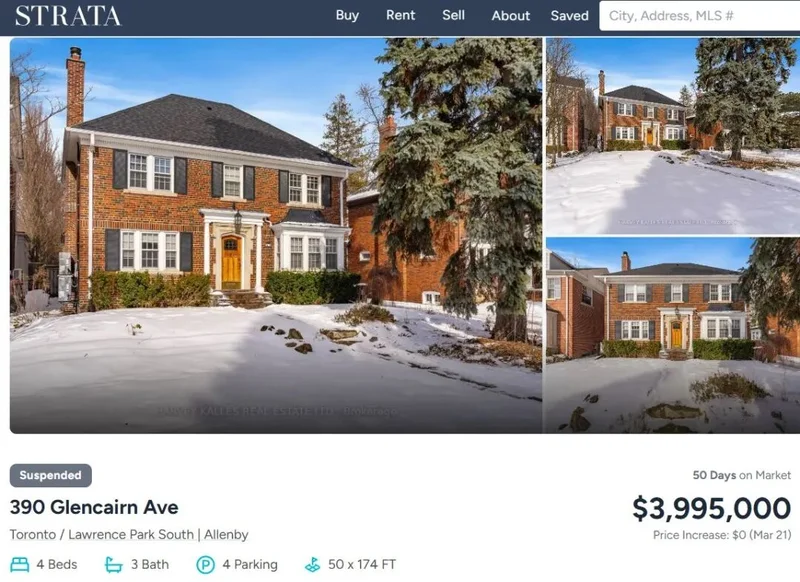The width and height of the screenshot is (800, 582).
Task: Click the bed icon beside 4 Beds
Action: tap(20, 565)
